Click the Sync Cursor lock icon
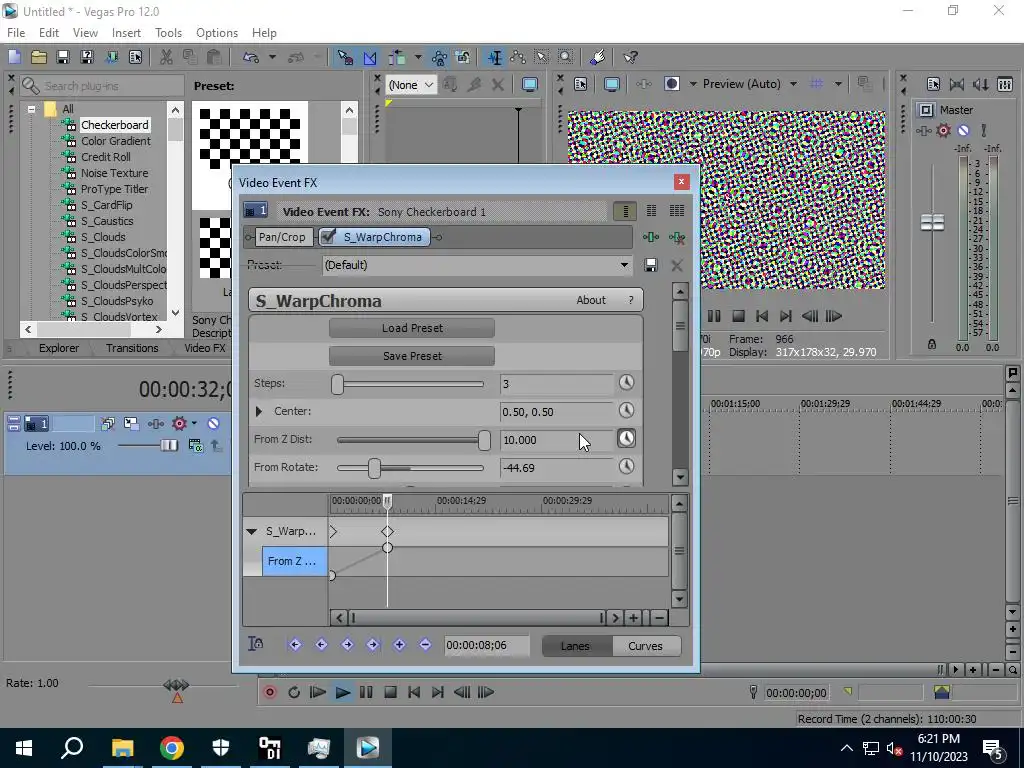The image size is (1024, 768). 256,645
